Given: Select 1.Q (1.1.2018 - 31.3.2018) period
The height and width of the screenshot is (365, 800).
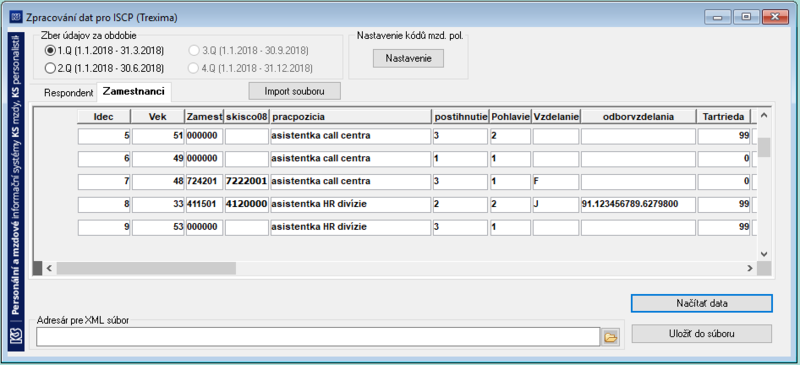Looking at the screenshot, I should click(104, 51).
